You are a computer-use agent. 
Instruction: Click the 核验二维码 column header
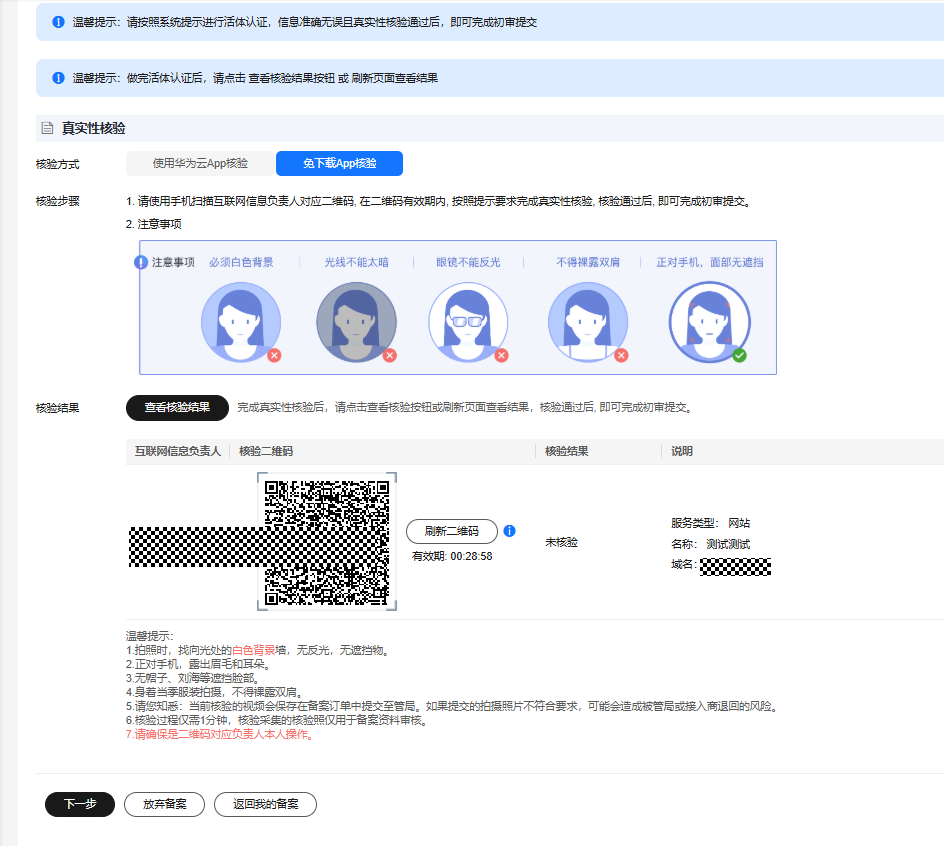[266, 451]
